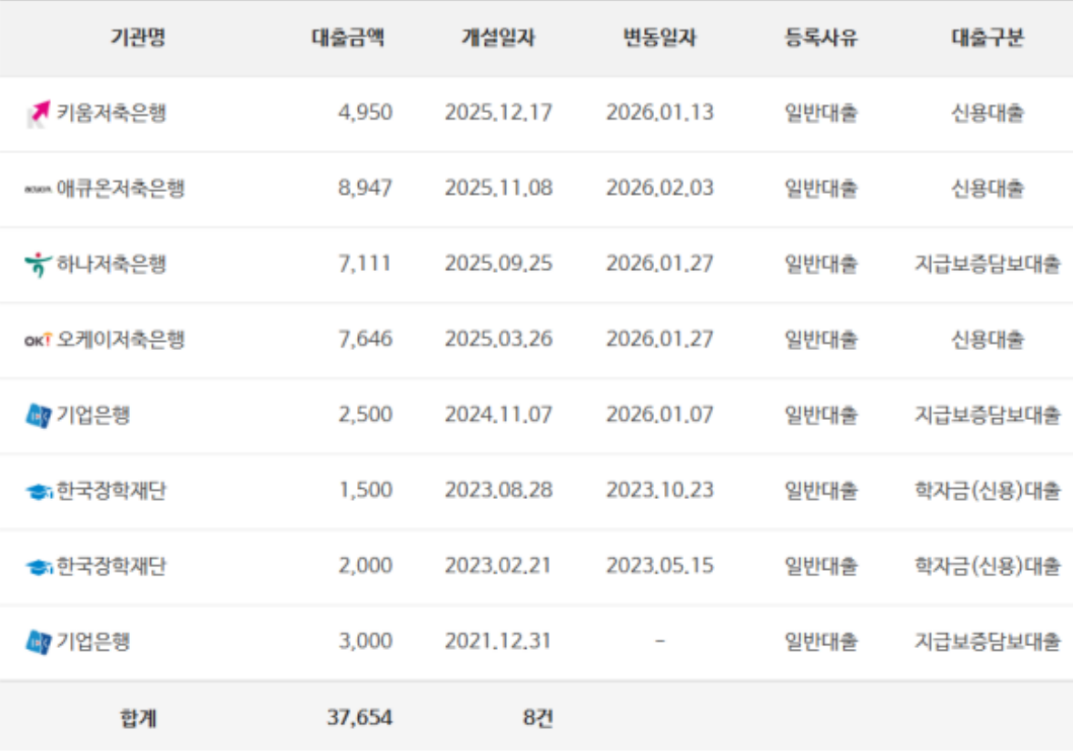Sort by the 대출금액 column header

point(348,38)
